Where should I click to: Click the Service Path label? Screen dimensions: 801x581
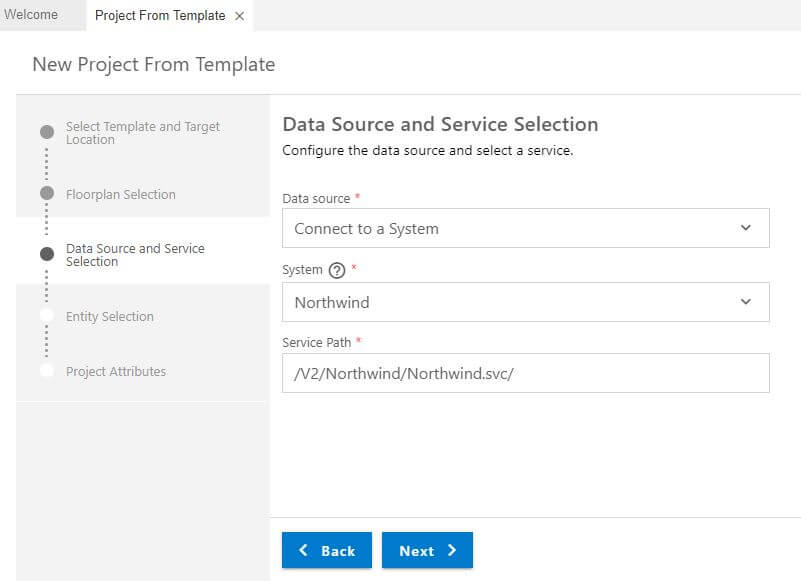coord(317,342)
